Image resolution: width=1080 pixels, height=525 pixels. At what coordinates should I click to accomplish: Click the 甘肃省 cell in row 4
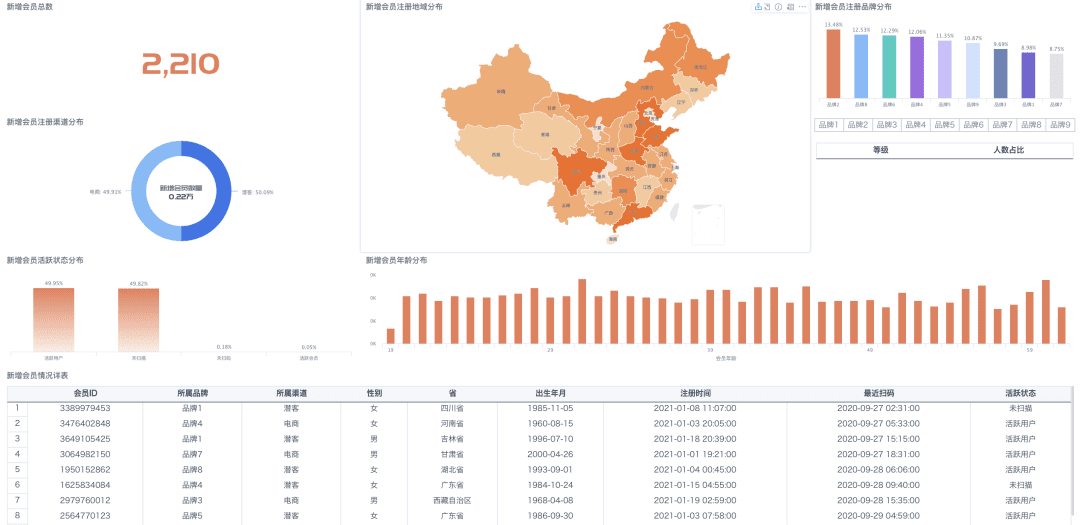(453, 454)
